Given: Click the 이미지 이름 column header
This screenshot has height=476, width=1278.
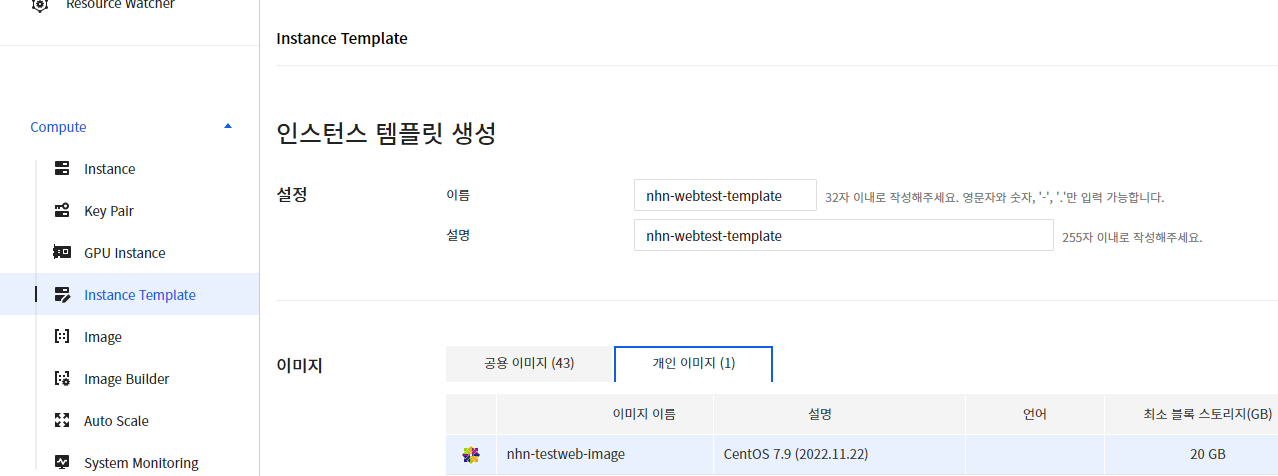Looking at the screenshot, I should point(605,414).
